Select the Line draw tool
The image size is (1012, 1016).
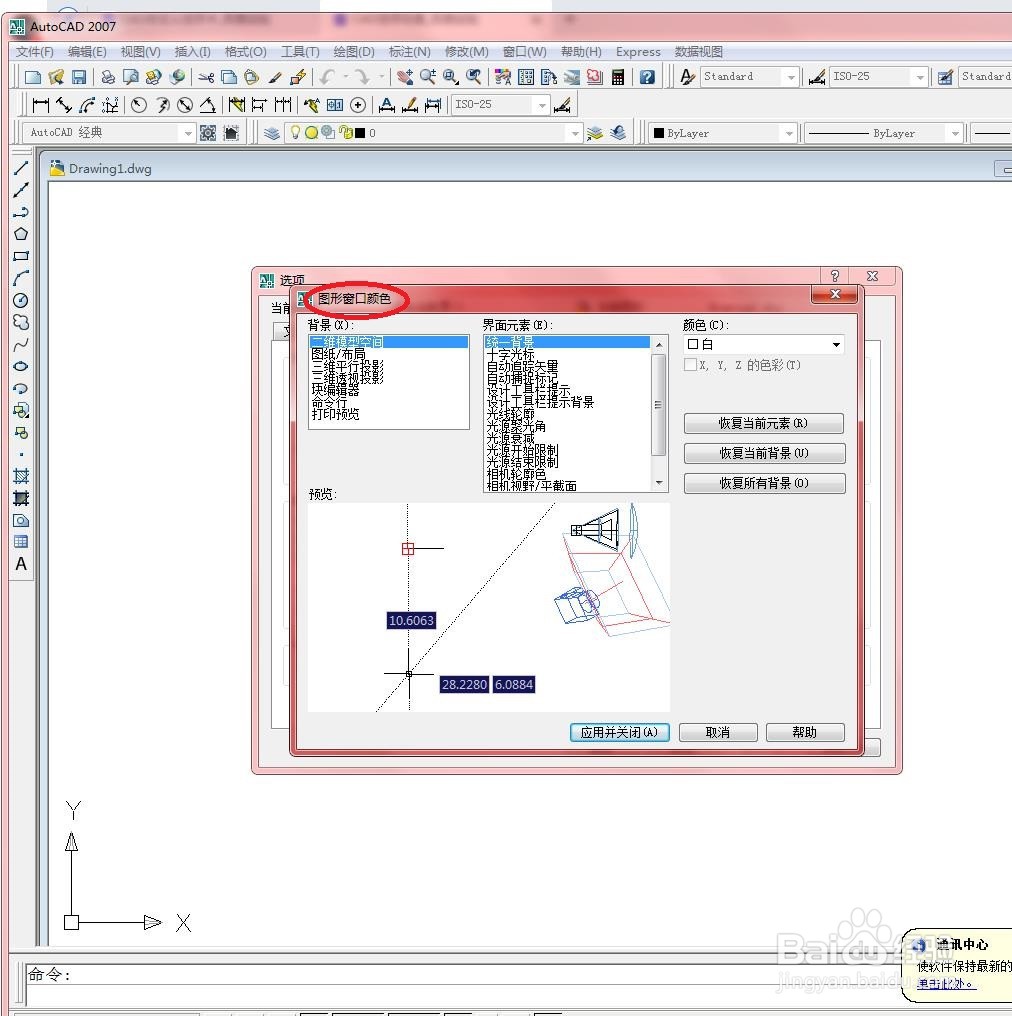tap(21, 168)
